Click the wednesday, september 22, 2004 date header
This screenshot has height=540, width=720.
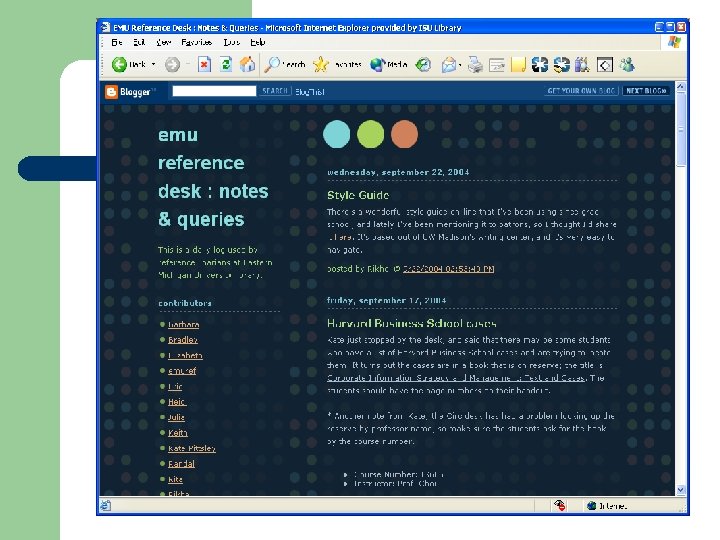point(398,172)
